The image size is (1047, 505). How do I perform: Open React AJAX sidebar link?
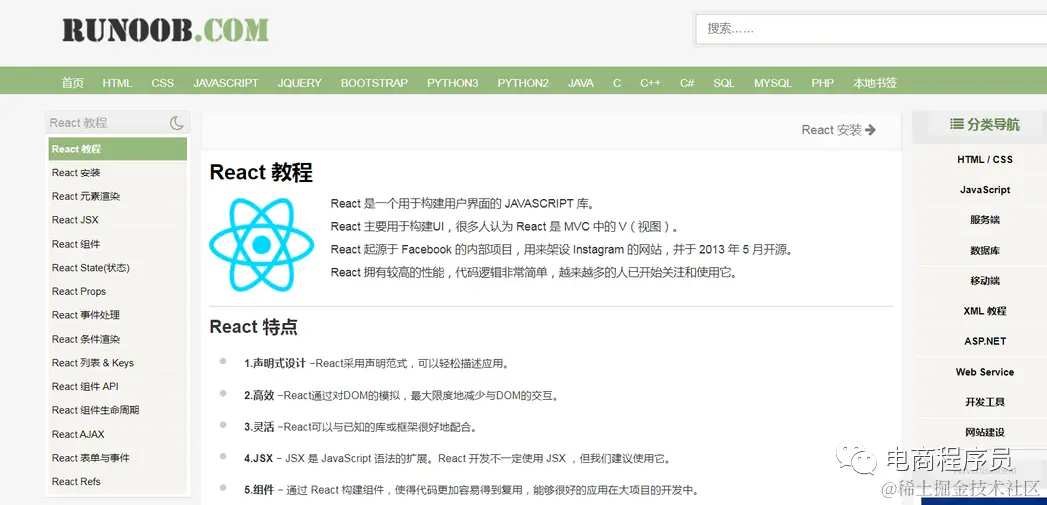coord(78,434)
